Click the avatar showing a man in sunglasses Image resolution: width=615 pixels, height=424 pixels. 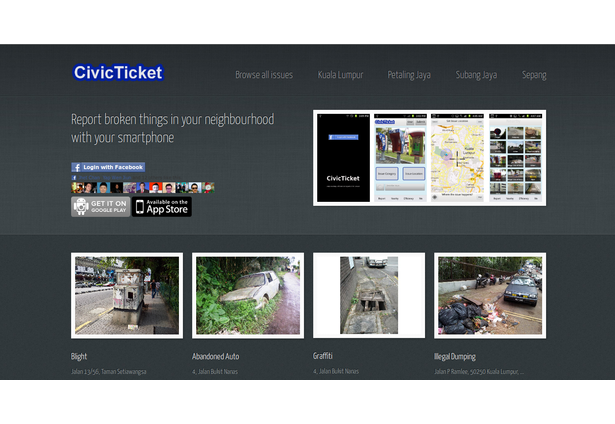[x=195, y=187]
